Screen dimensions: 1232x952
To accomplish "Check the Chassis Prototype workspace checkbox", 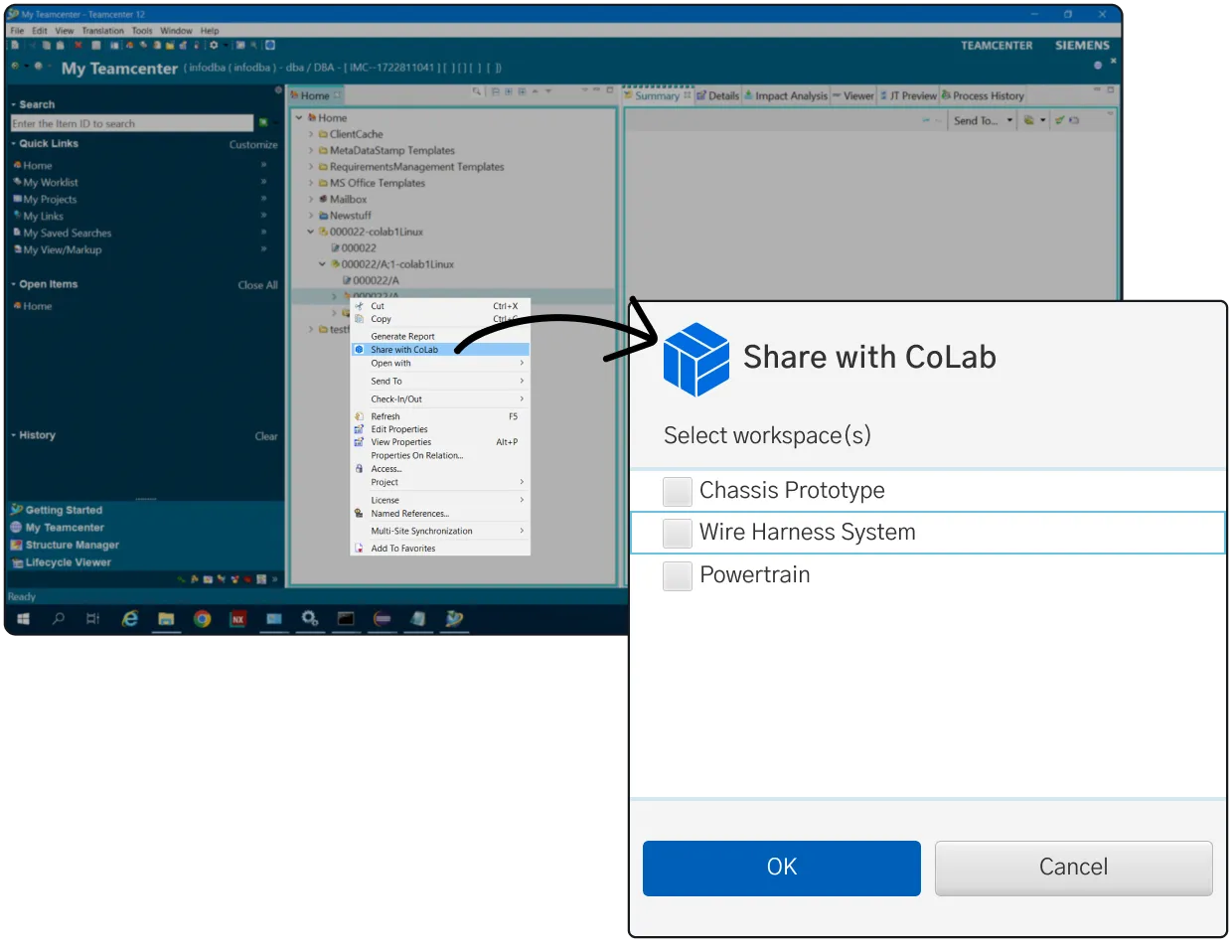I will 678,491.
